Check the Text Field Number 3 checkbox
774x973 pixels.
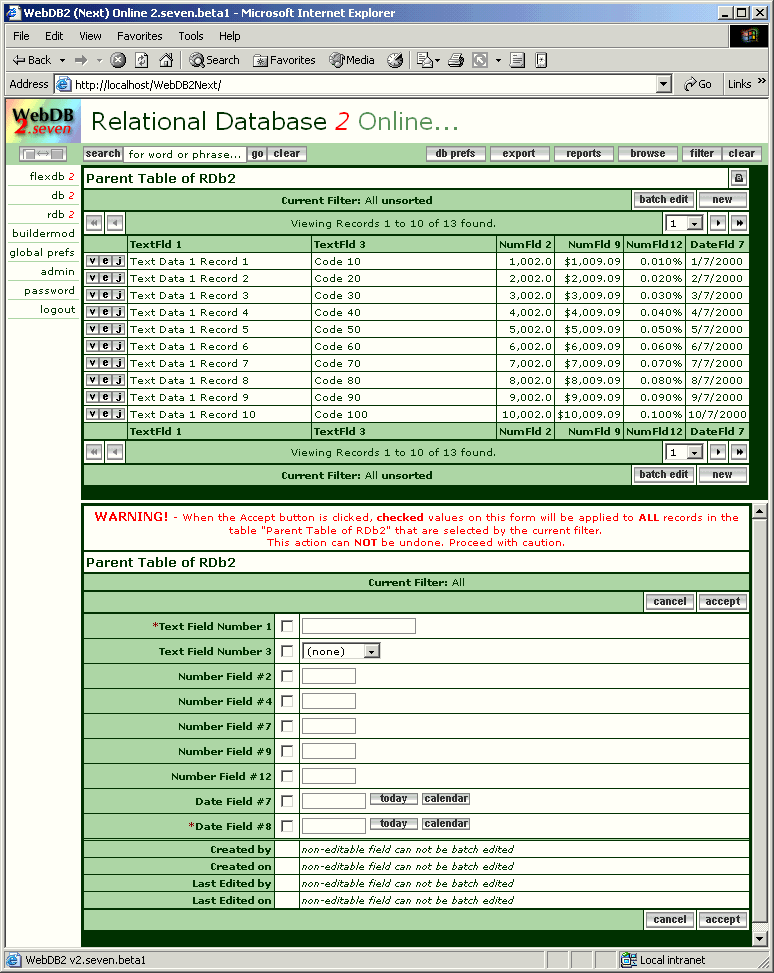pos(287,651)
